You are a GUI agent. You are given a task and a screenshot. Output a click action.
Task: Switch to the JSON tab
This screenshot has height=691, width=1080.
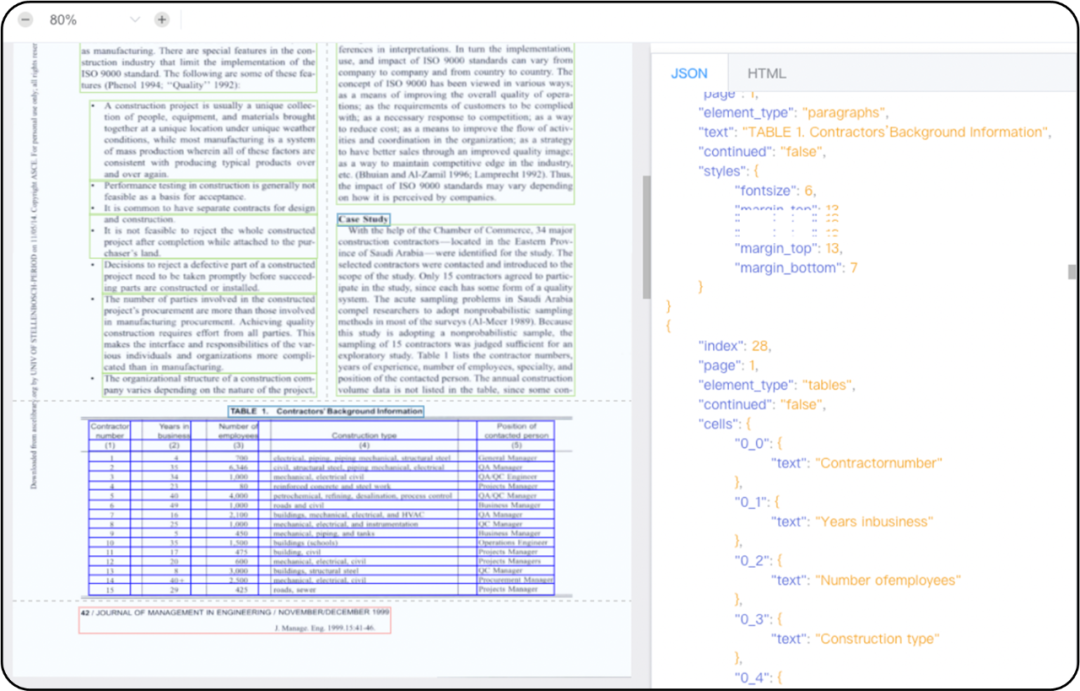[x=689, y=74]
